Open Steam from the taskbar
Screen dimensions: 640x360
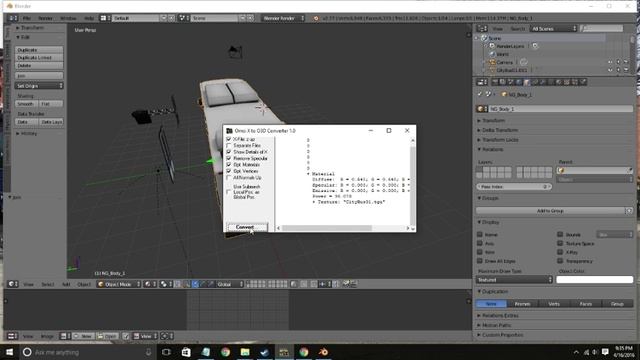pos(264,352)
